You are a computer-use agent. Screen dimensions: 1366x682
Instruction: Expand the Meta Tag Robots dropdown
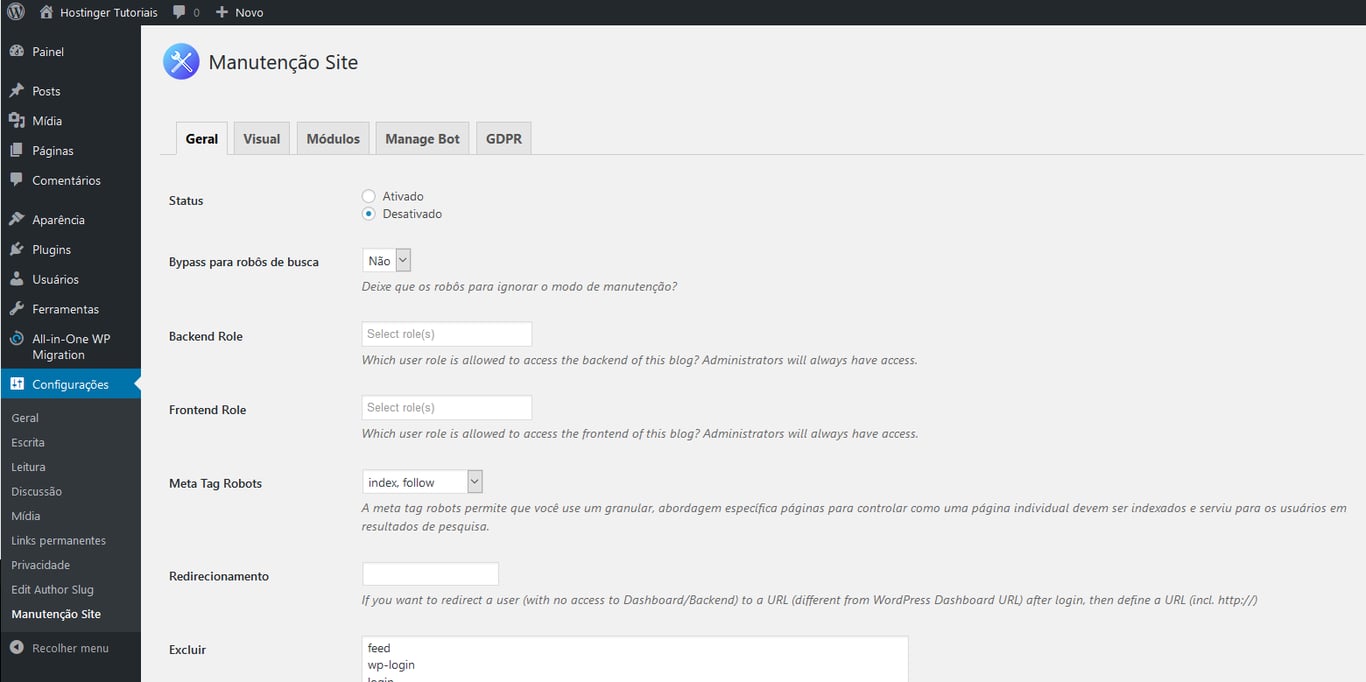coord(422,483)
